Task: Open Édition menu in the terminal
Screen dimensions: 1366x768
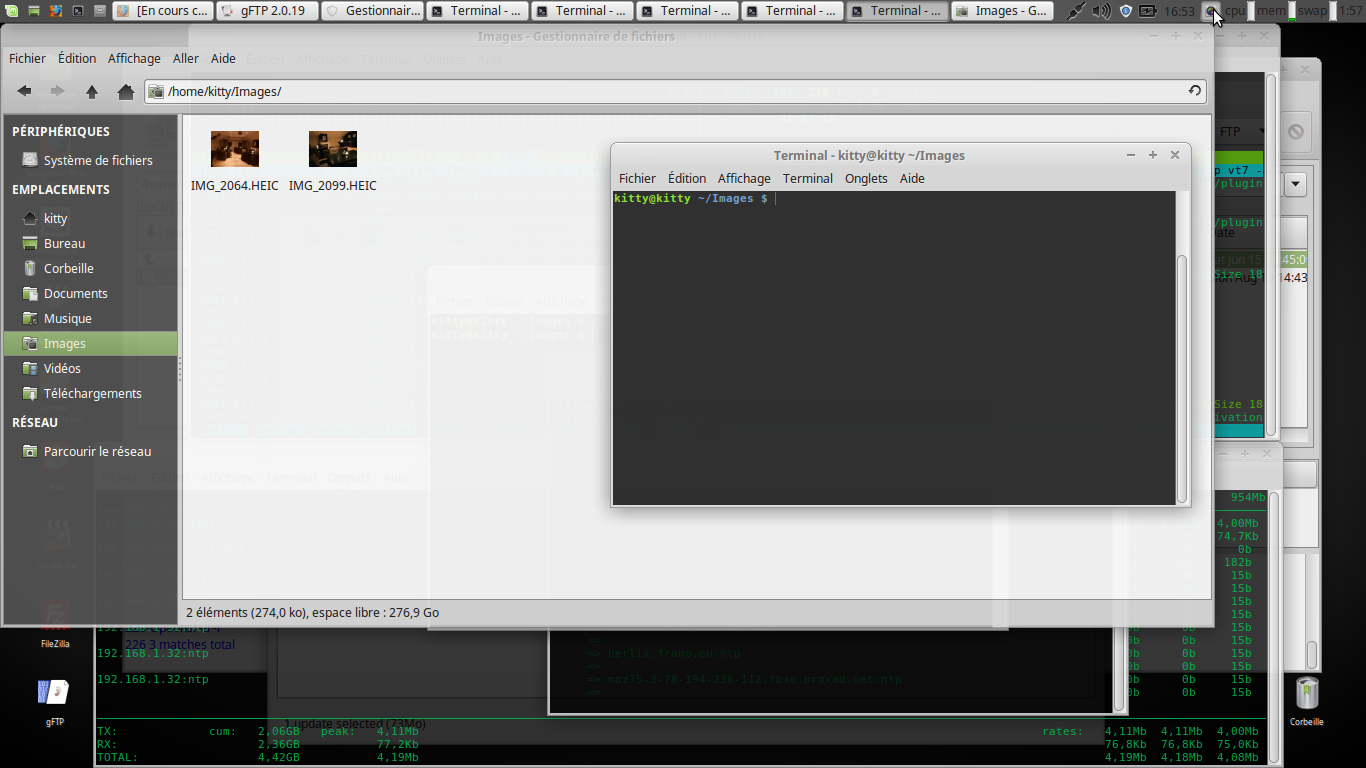Action: click(686, 178)
